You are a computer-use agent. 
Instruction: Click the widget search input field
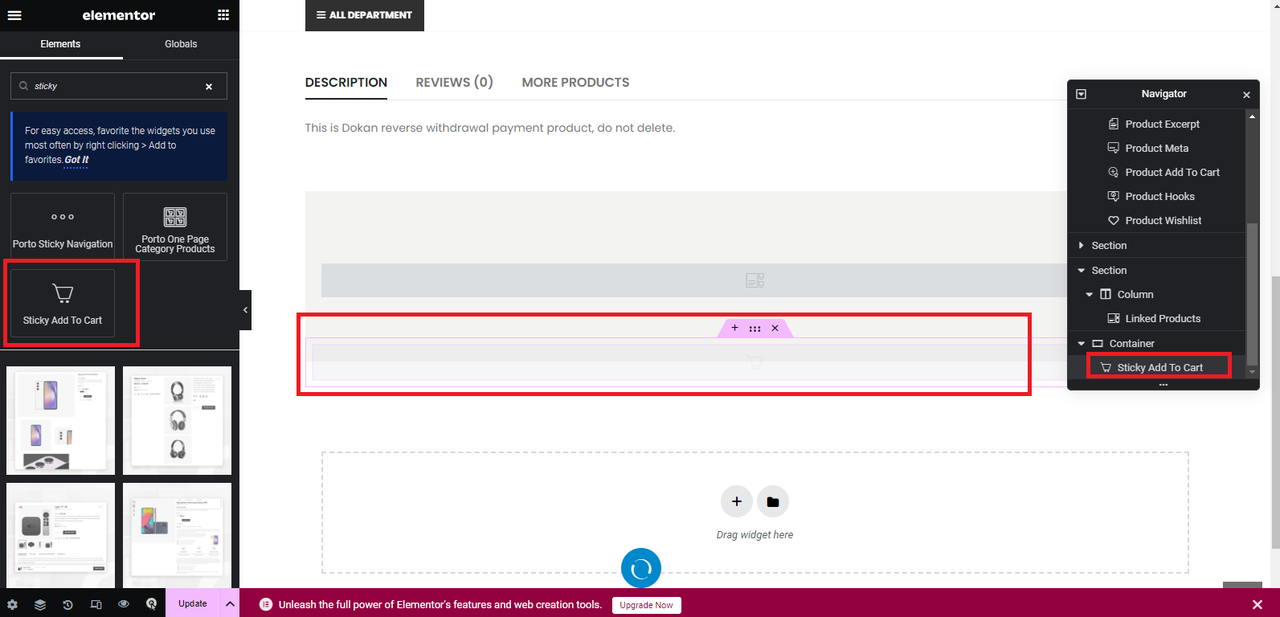point(119,86)
